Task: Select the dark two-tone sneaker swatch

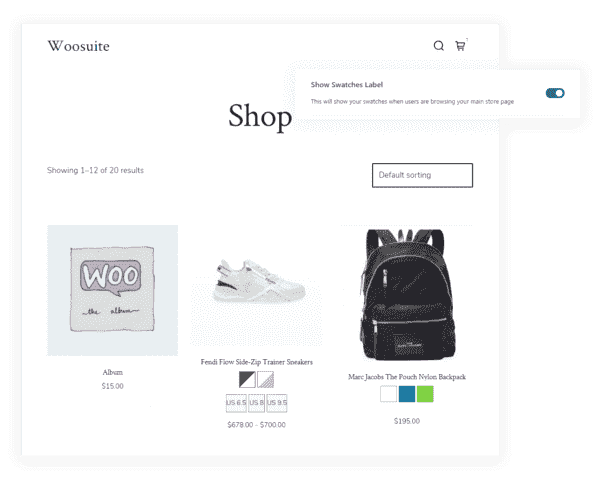Action: [247, 380]
